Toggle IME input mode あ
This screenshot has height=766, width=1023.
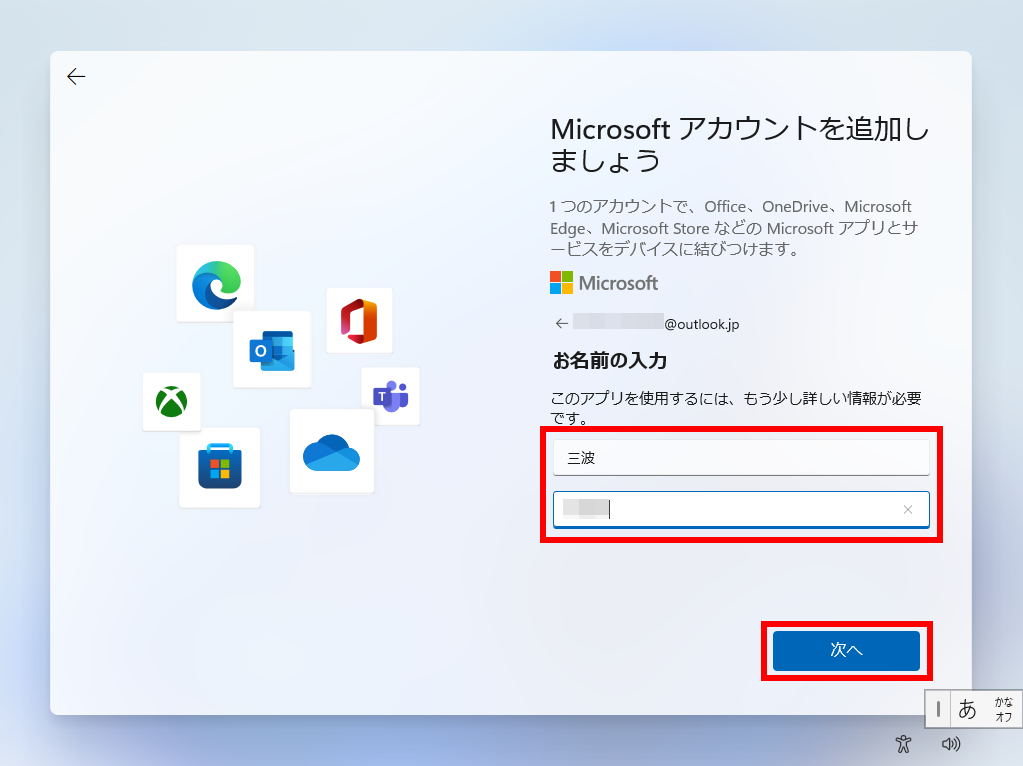click(967, 709)
